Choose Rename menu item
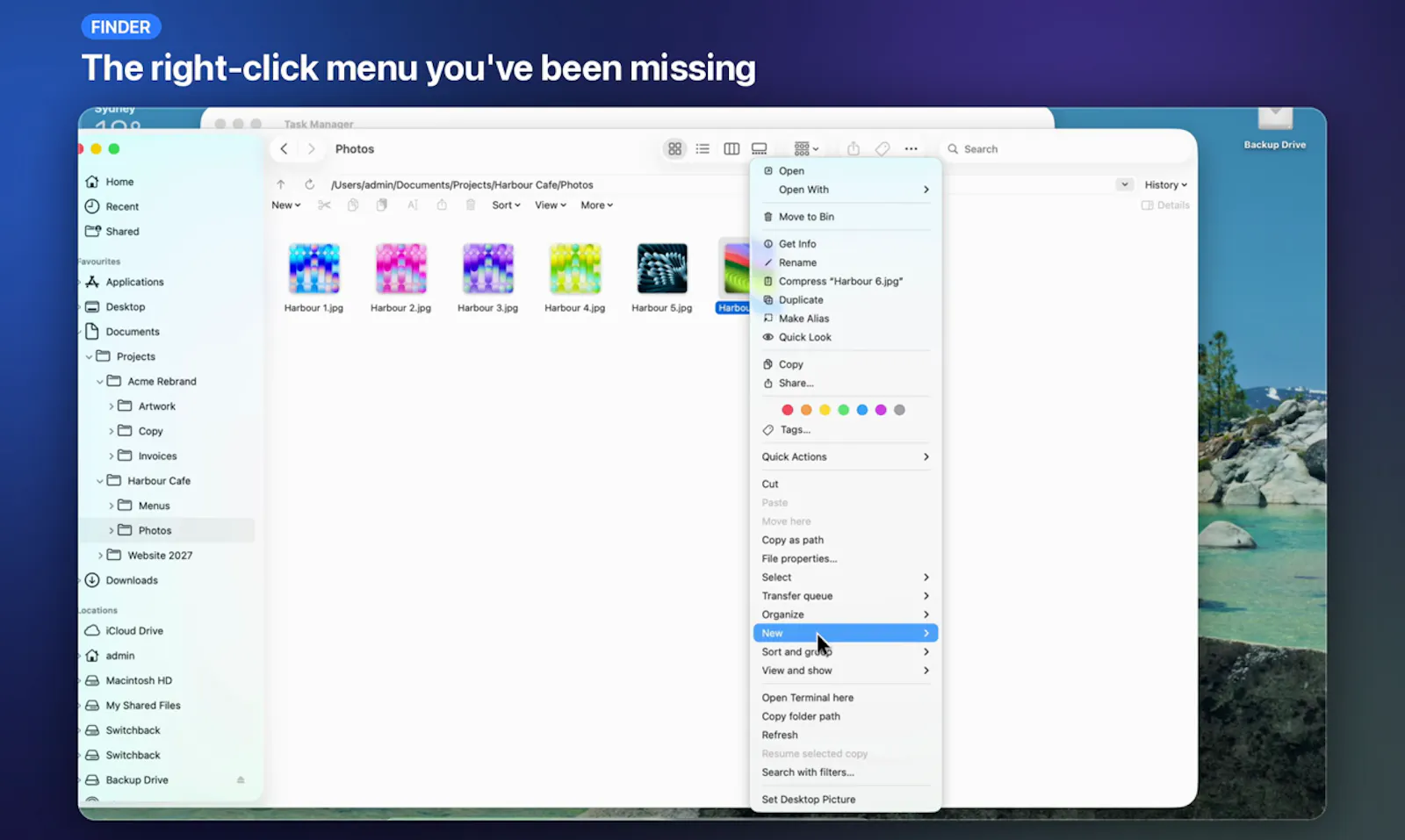The height and width of the screenshot is (840, 1405). click(846, 262)
